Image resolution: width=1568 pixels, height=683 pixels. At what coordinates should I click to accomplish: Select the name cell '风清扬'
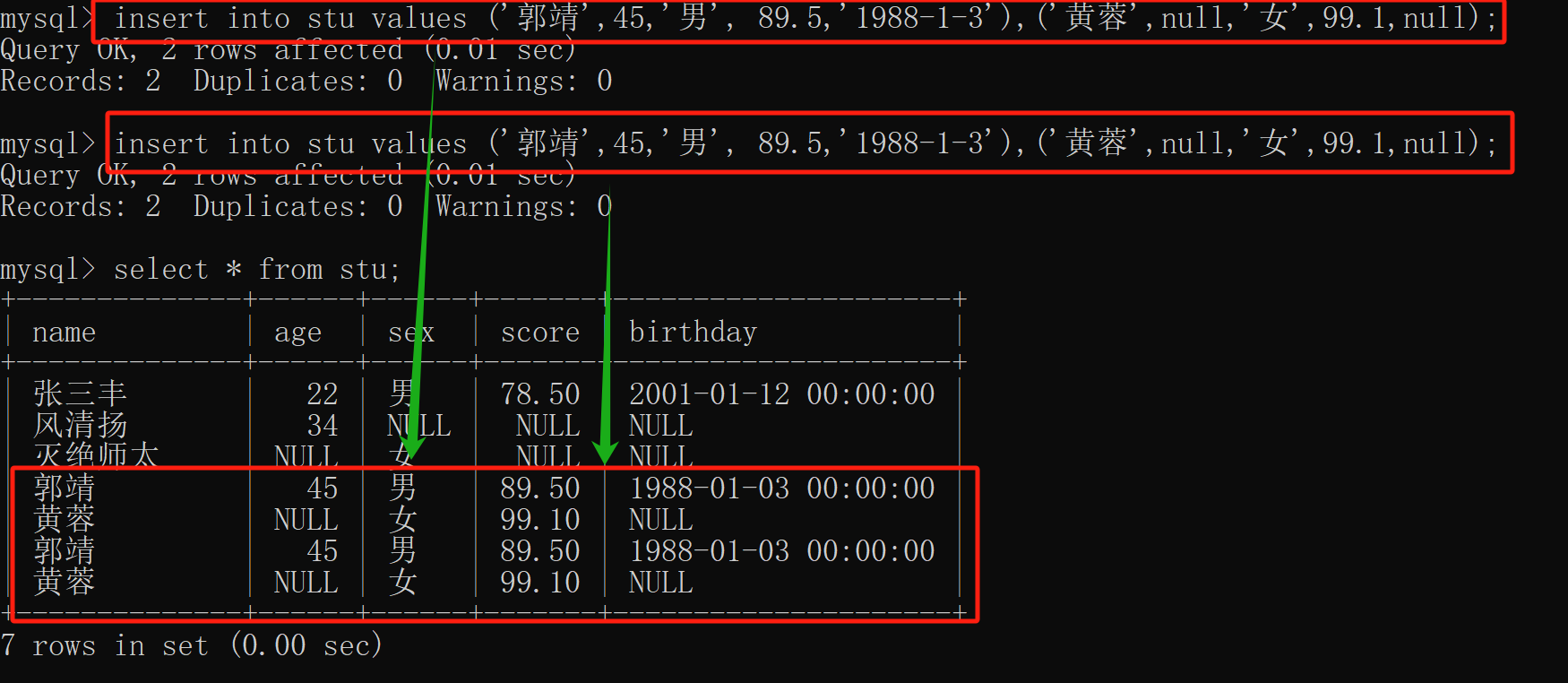click(80, 425)
